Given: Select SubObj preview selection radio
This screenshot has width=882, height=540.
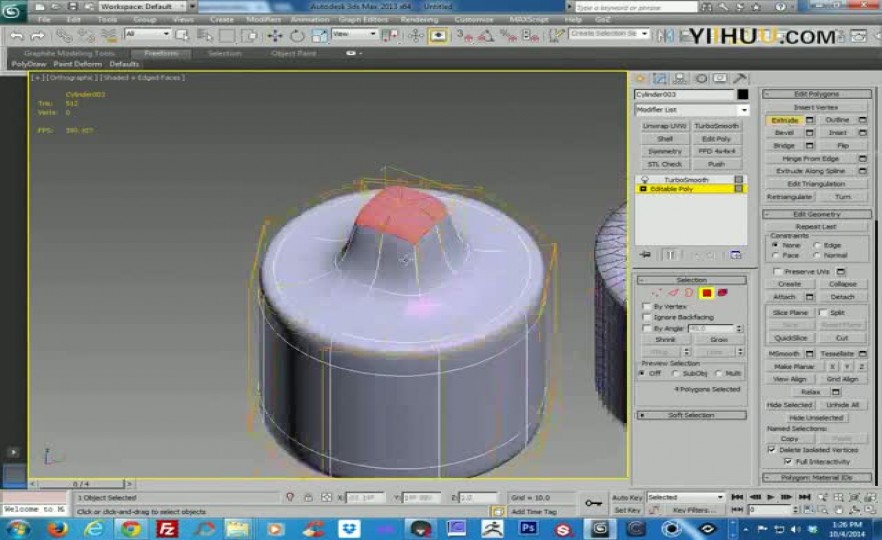Looking at the screenshot, I should pos(676,374).
